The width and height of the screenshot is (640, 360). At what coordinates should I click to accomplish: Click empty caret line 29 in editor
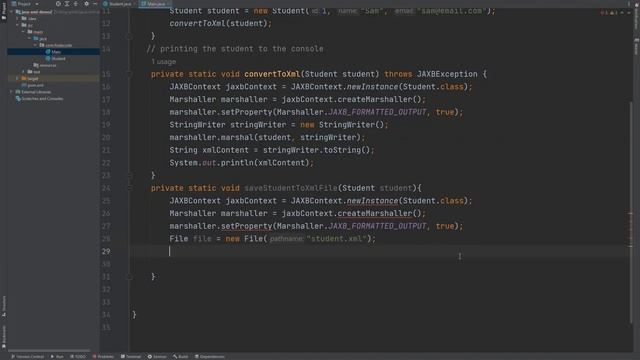coord(380,251)
